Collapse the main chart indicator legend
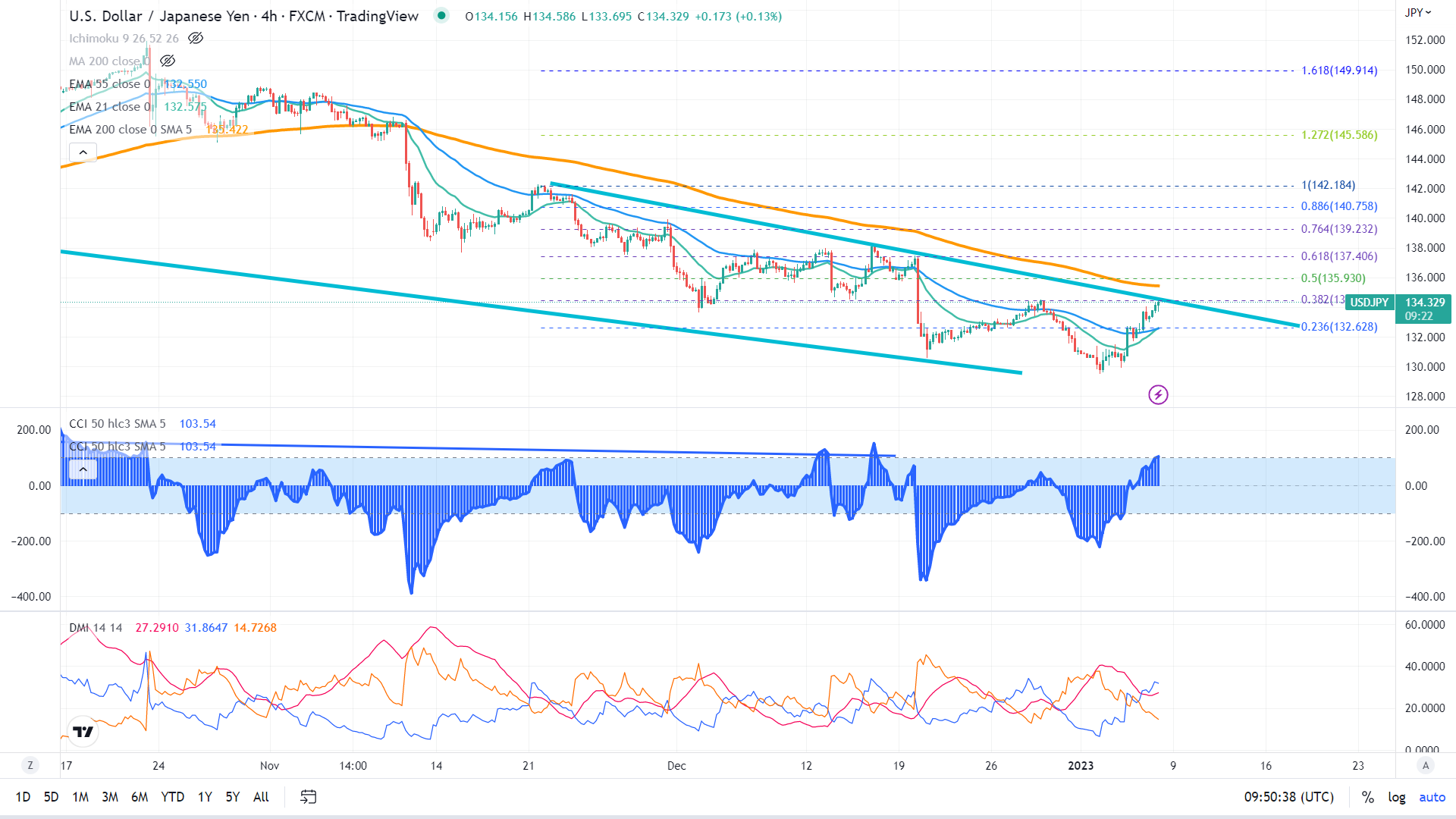Image resolution: width=1456 pixels, height=819 pixels. [x=83, y=153]
